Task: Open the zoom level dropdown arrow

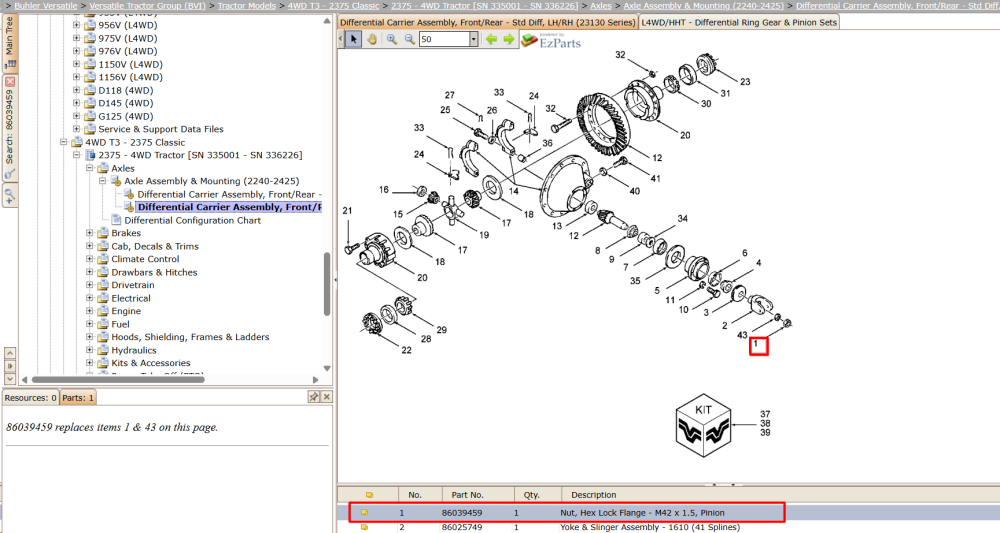Action: (473, 40)
